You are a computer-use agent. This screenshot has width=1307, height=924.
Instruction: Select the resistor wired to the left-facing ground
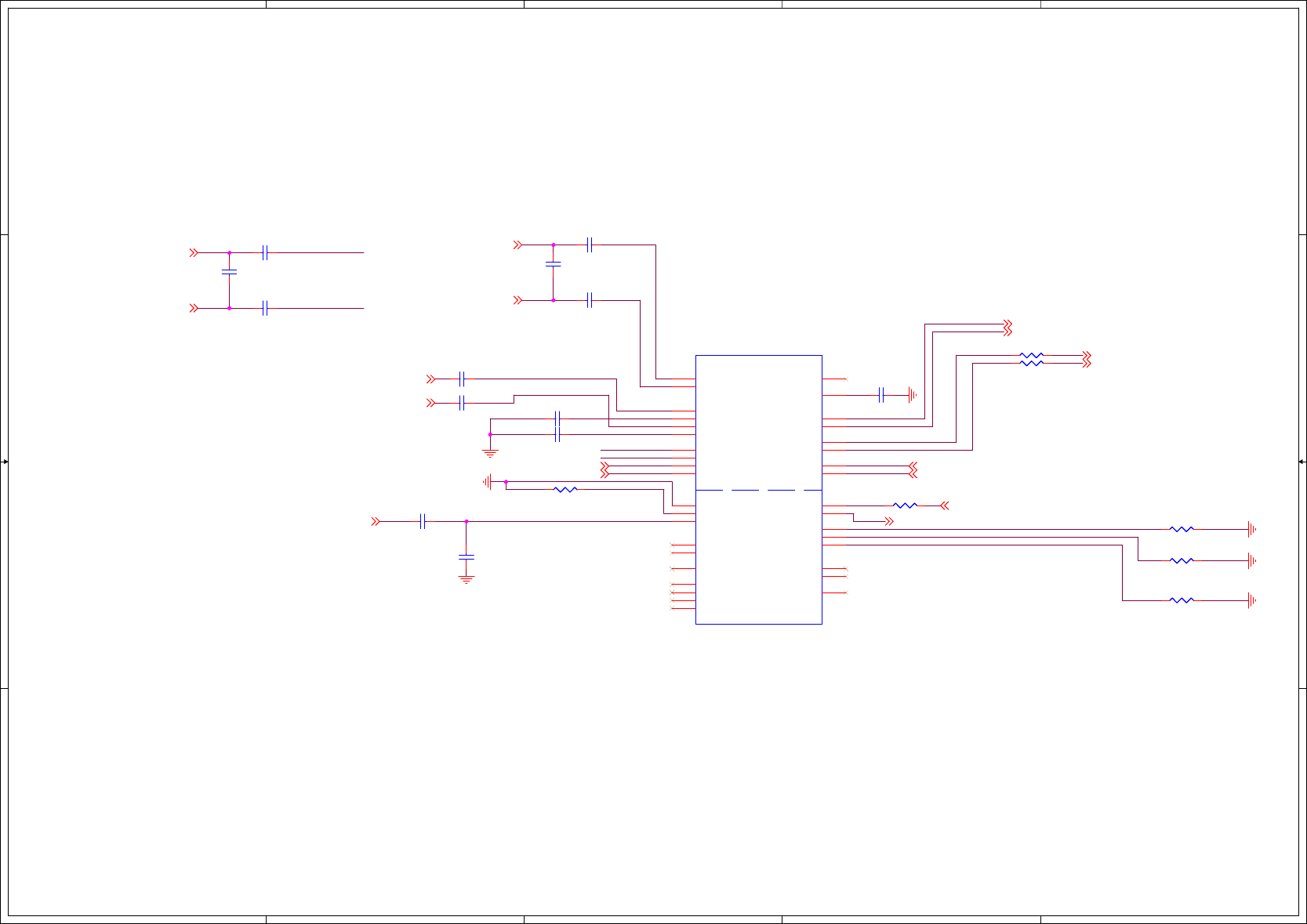coord(565,490)
